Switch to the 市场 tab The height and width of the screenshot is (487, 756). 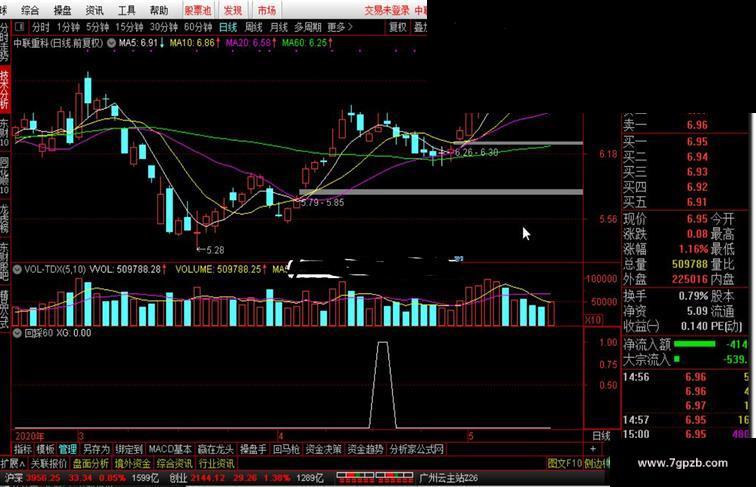coord(267,10)
